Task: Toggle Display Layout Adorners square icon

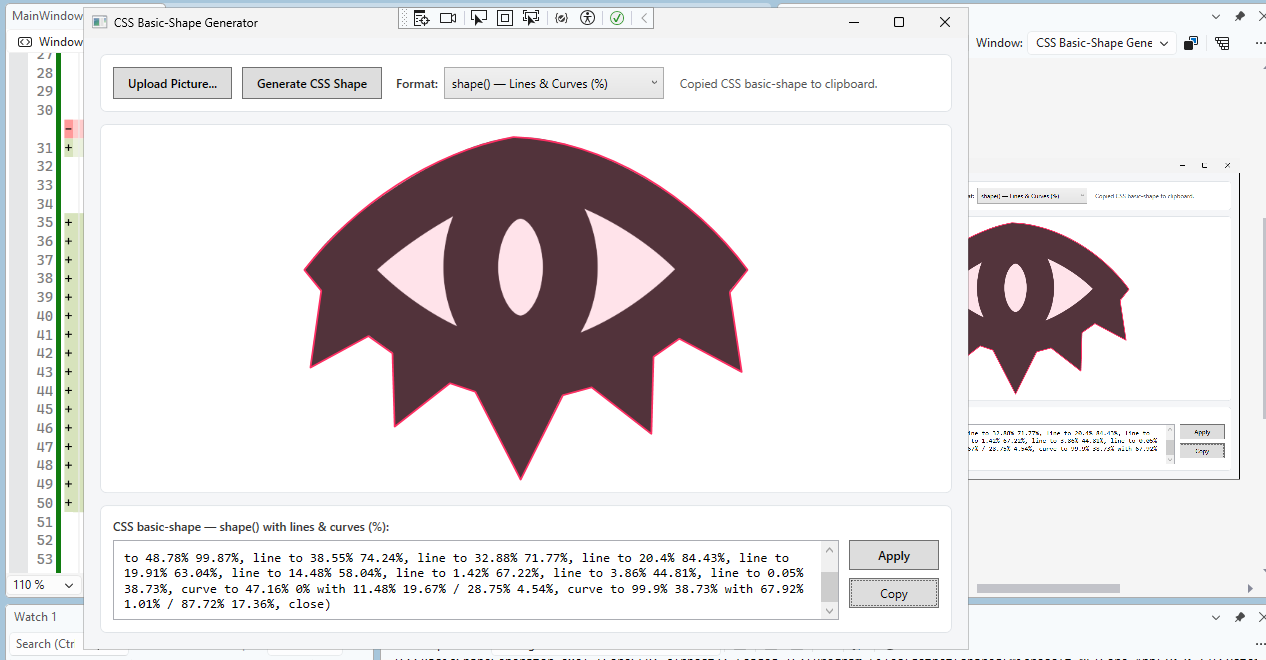Action: point(505,18)
